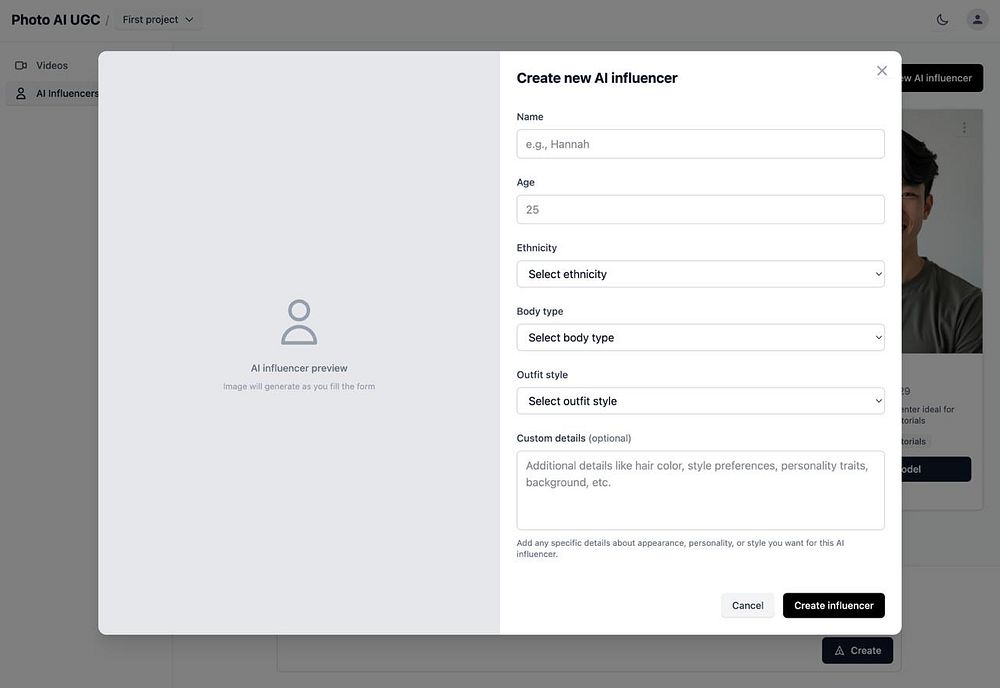Expand the Select body type dropdown
The height and width of the screenshot is (688, 1000).
coord(700,337)
